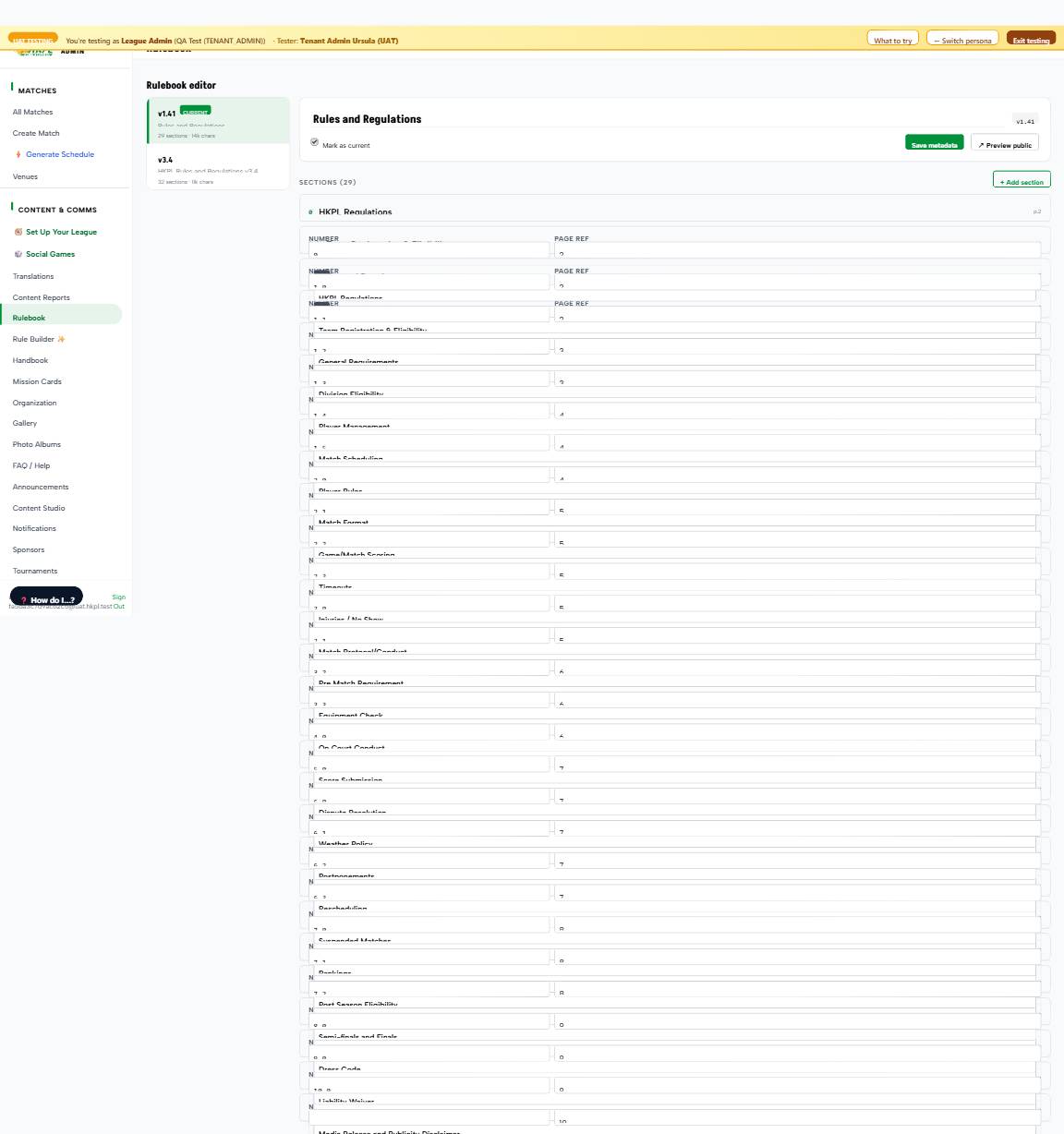This screenshot has height=1134, width=1064.
Task: Click the sparkle icon next to Rule Builder
Action: pos(61,339)
